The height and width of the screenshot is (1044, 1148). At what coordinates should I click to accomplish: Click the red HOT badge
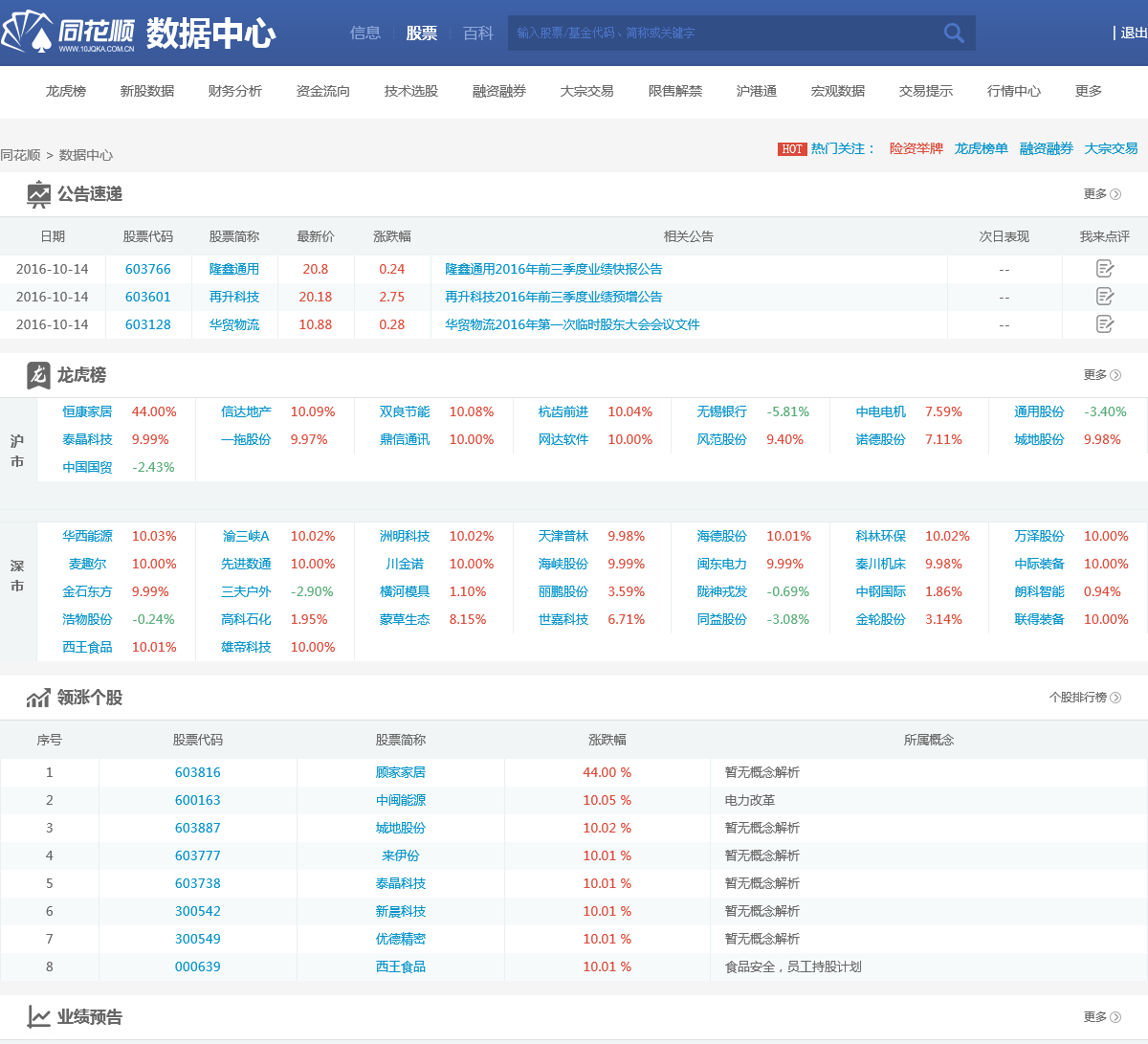pyautogui.click(x=792, y=149)
